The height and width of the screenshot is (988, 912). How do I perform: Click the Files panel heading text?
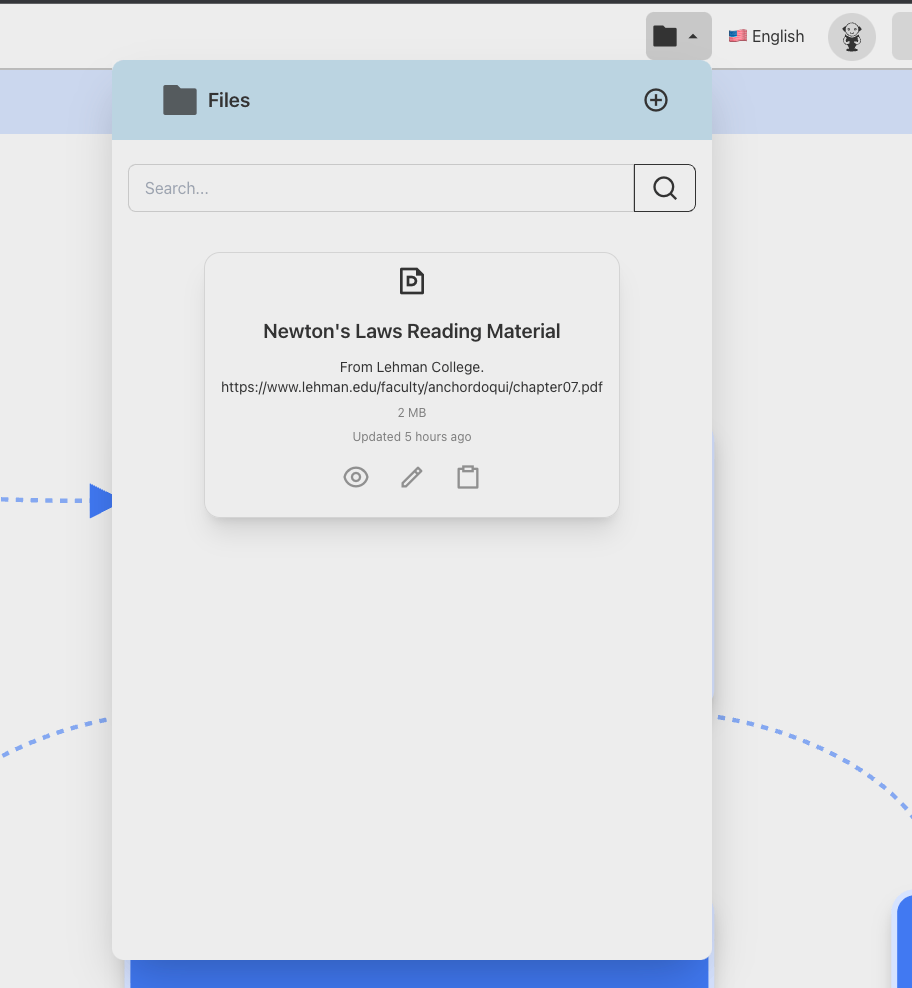(229, 100)
